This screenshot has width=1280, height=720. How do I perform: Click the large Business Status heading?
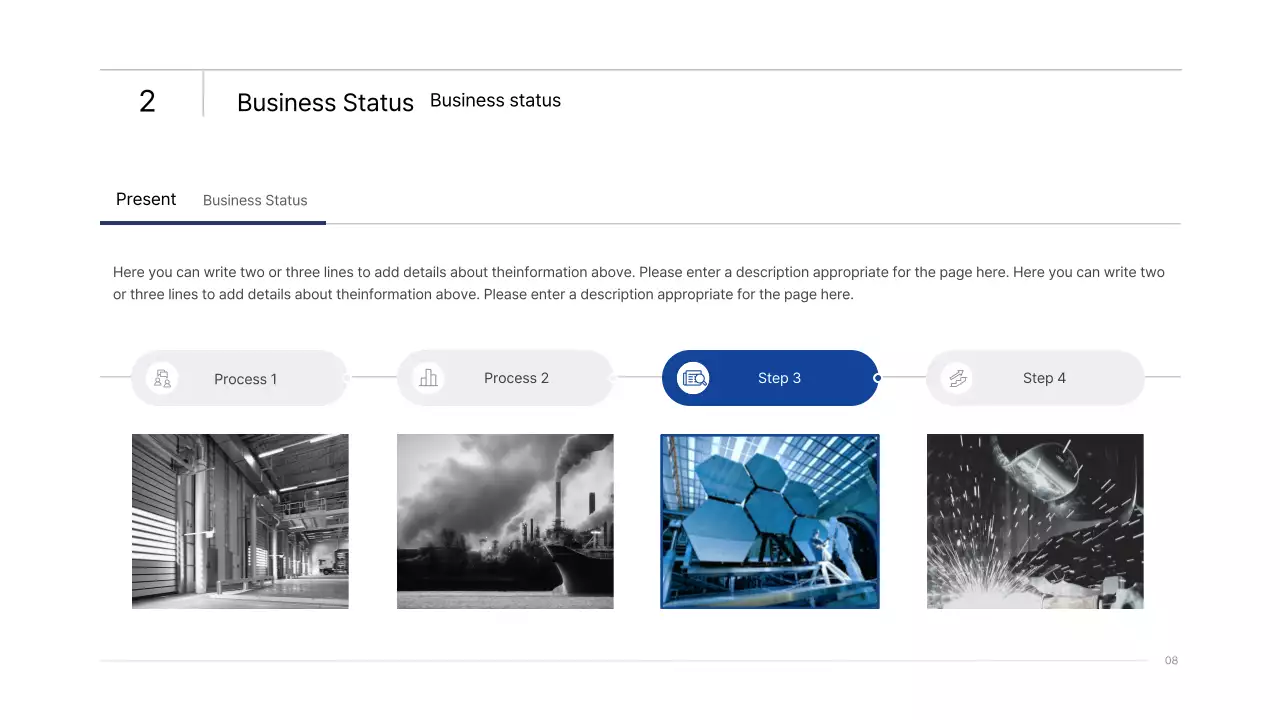tap(325, 103)
